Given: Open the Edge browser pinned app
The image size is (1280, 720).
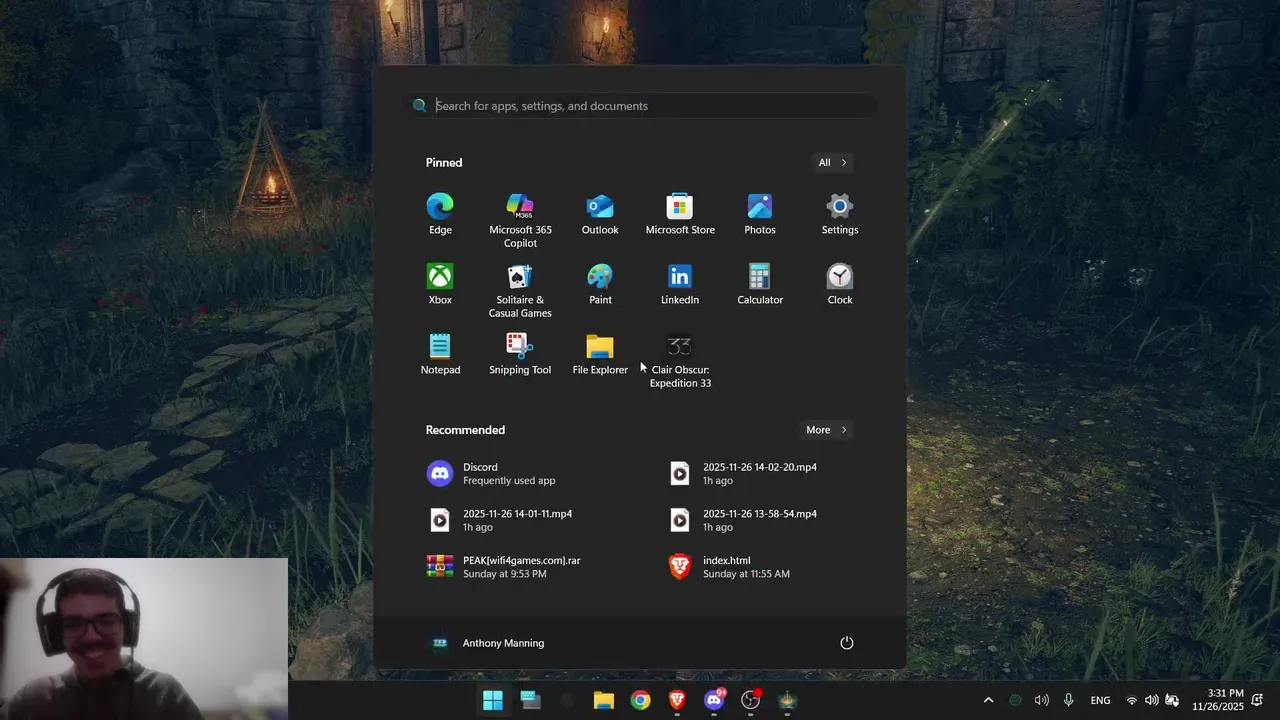Looking at the screenshot, I should pyautogui.click(x=440, y=215).
